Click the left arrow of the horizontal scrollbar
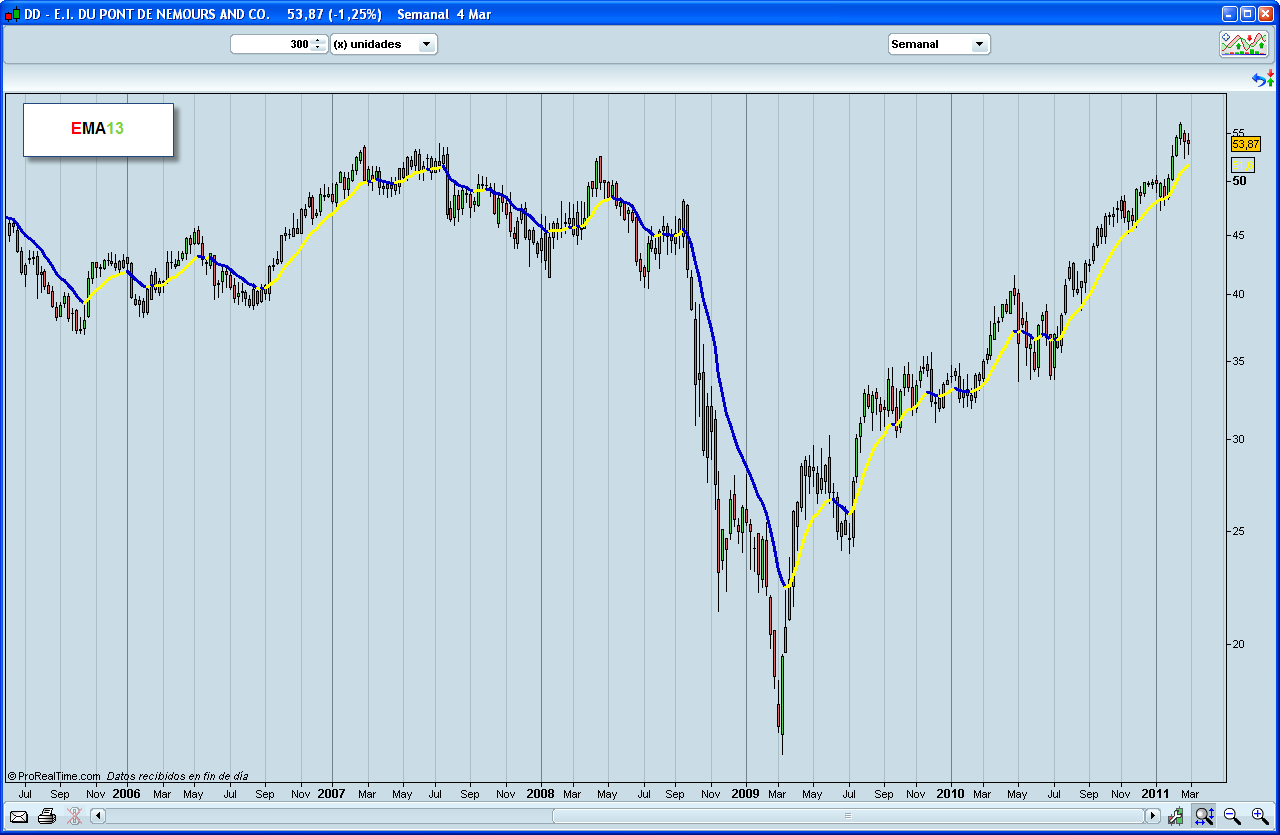The width and height of the screenshot is (1280, 835). pyautogui.click(x=97, y=816)
